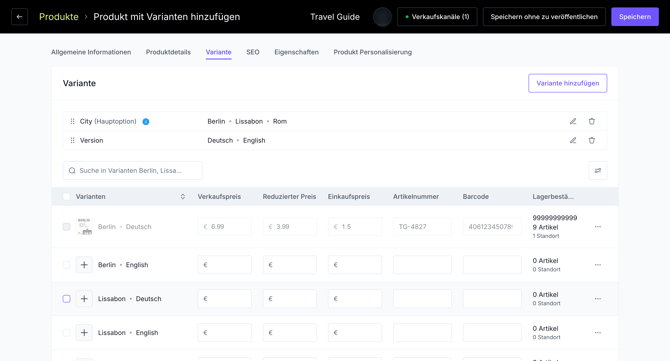Screen dimensions: 670x361
Task: Click "0 Artikel" in Berlin English row
Action: pos(545,261)
